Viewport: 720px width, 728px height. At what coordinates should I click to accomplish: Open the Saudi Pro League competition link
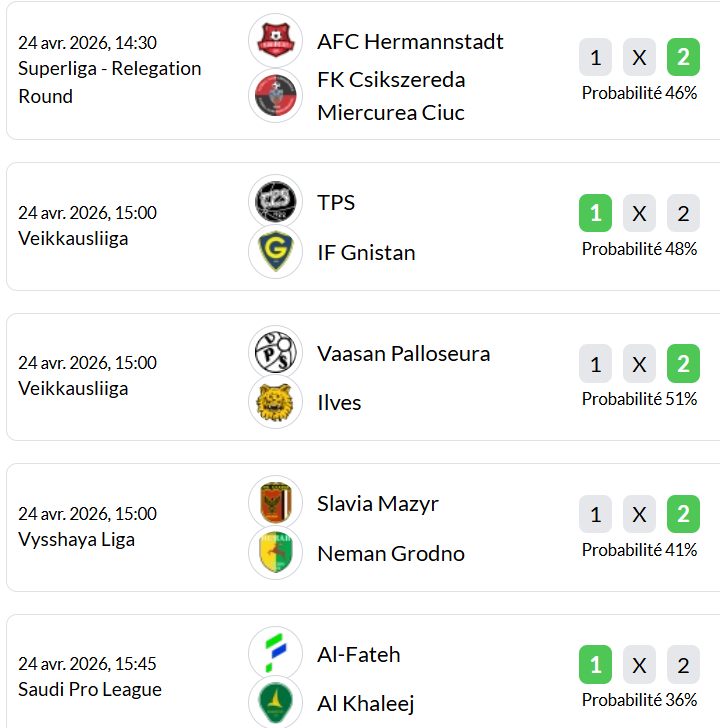(90, 689)
